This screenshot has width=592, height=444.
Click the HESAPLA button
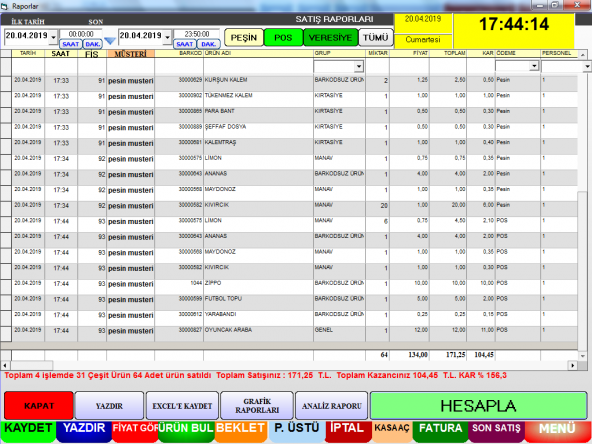click(478, 406)
